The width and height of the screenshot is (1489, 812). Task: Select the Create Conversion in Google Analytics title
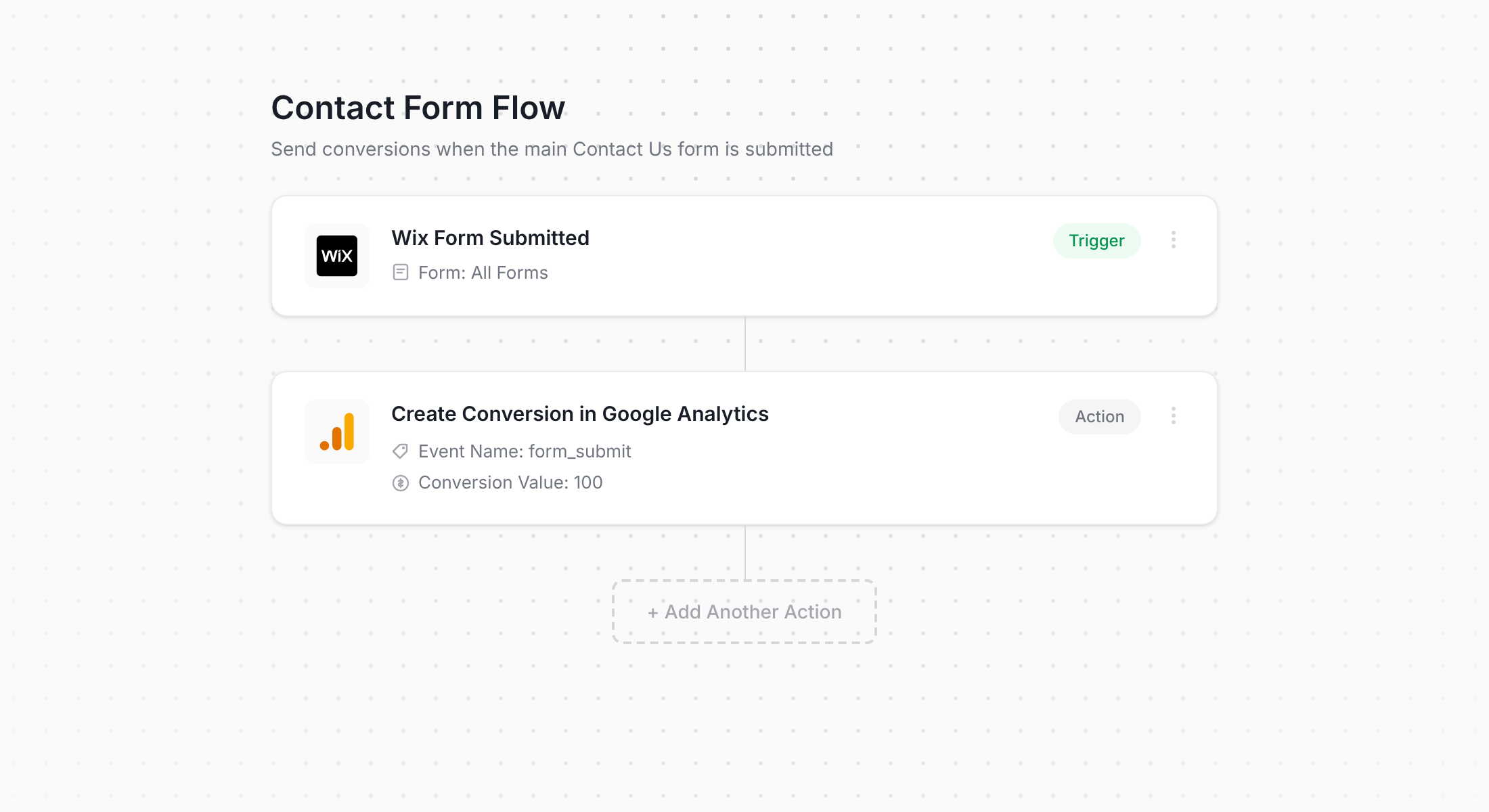coord(580,413)
